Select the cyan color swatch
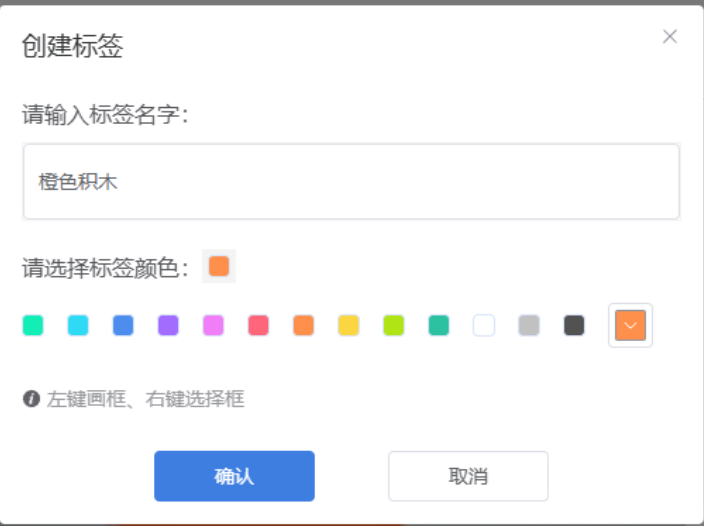The width and height of the screenshot is (704, 526). [x=78, y=325]
